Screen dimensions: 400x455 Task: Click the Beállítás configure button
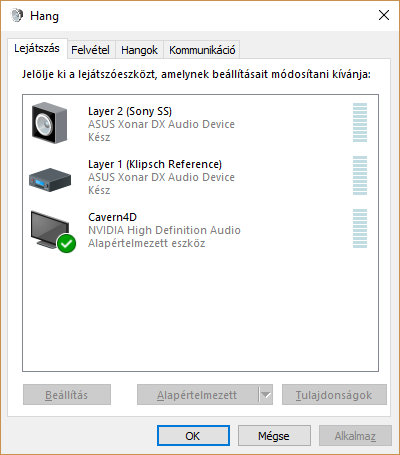click(x=67, y=395)
